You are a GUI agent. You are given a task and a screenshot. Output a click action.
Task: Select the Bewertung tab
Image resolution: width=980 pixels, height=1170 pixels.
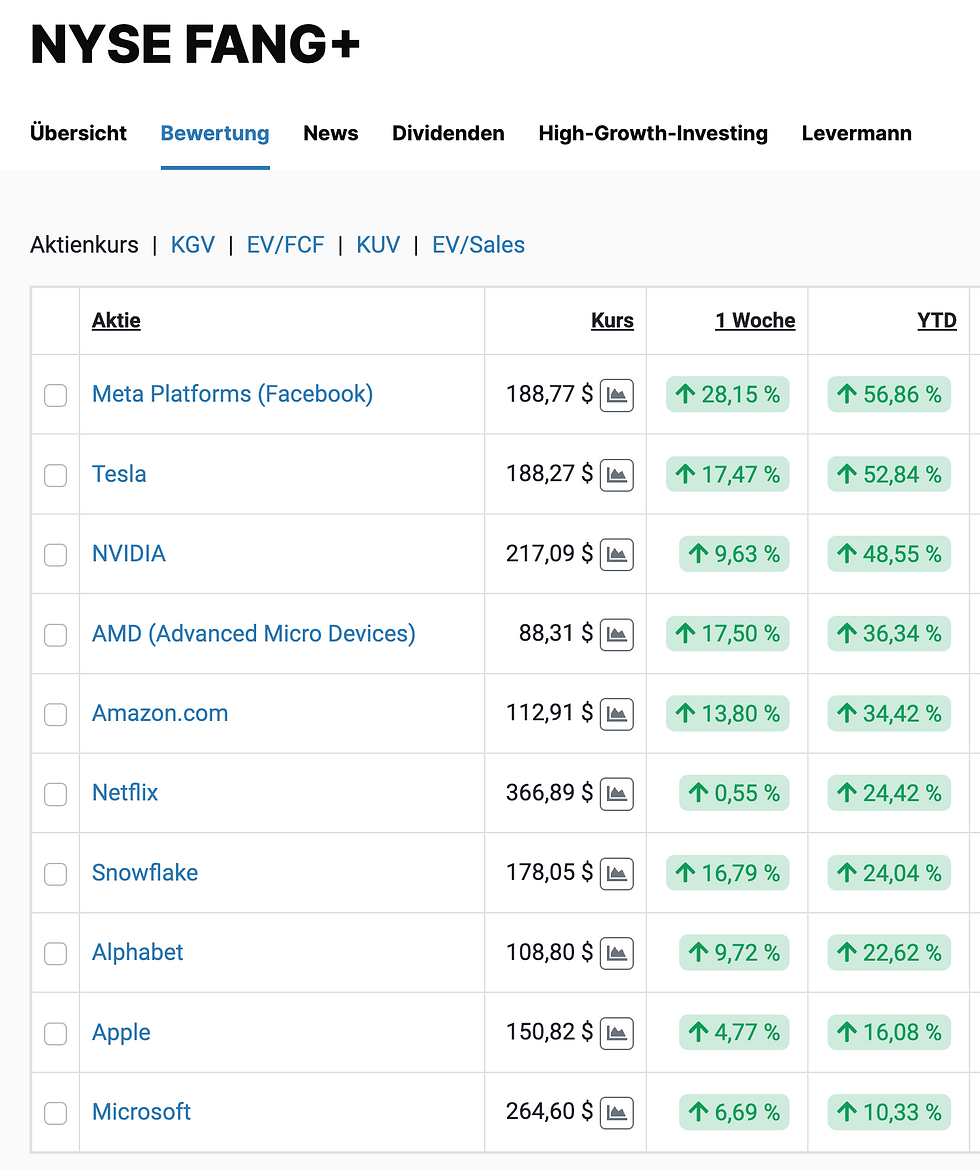(215, 133)
